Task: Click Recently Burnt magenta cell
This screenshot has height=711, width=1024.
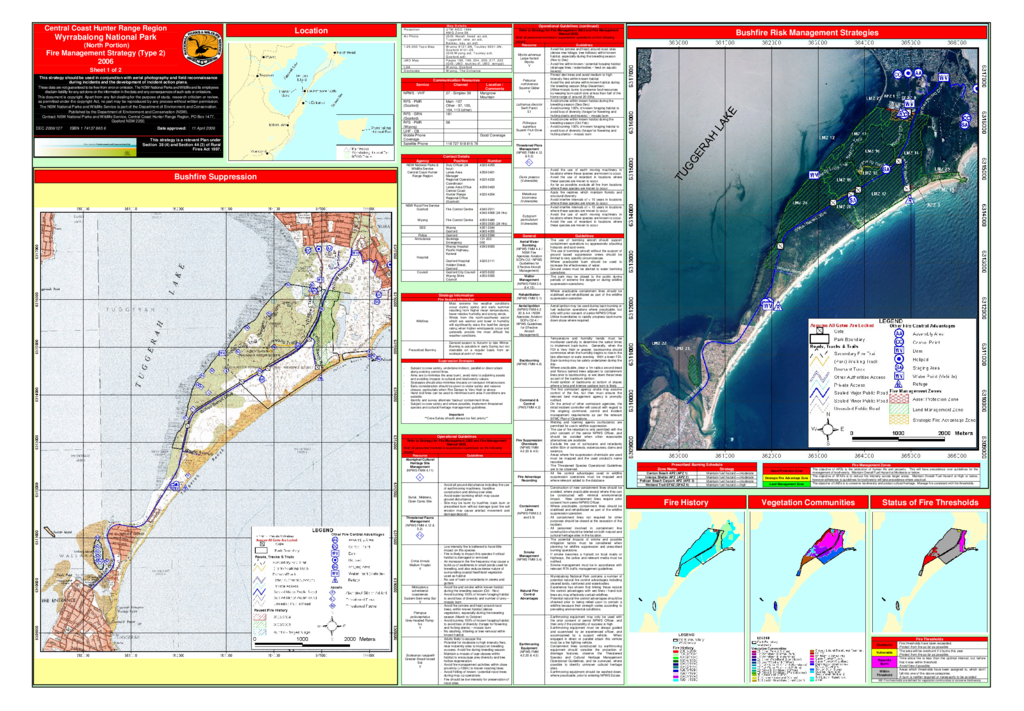Action: pos(884,662)
